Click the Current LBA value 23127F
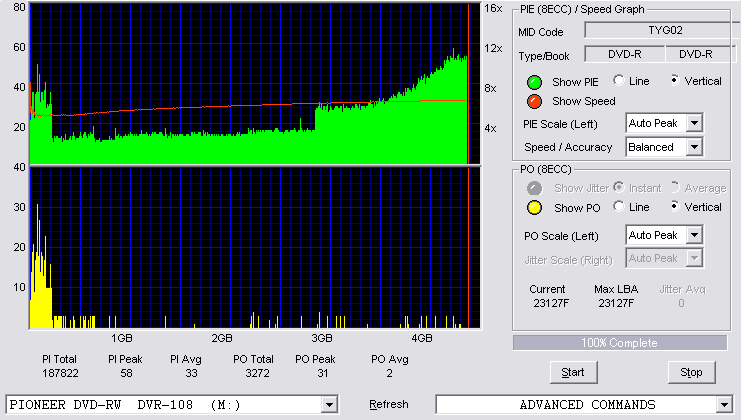The width and height of the screenshot is (742, 420). 551,303
